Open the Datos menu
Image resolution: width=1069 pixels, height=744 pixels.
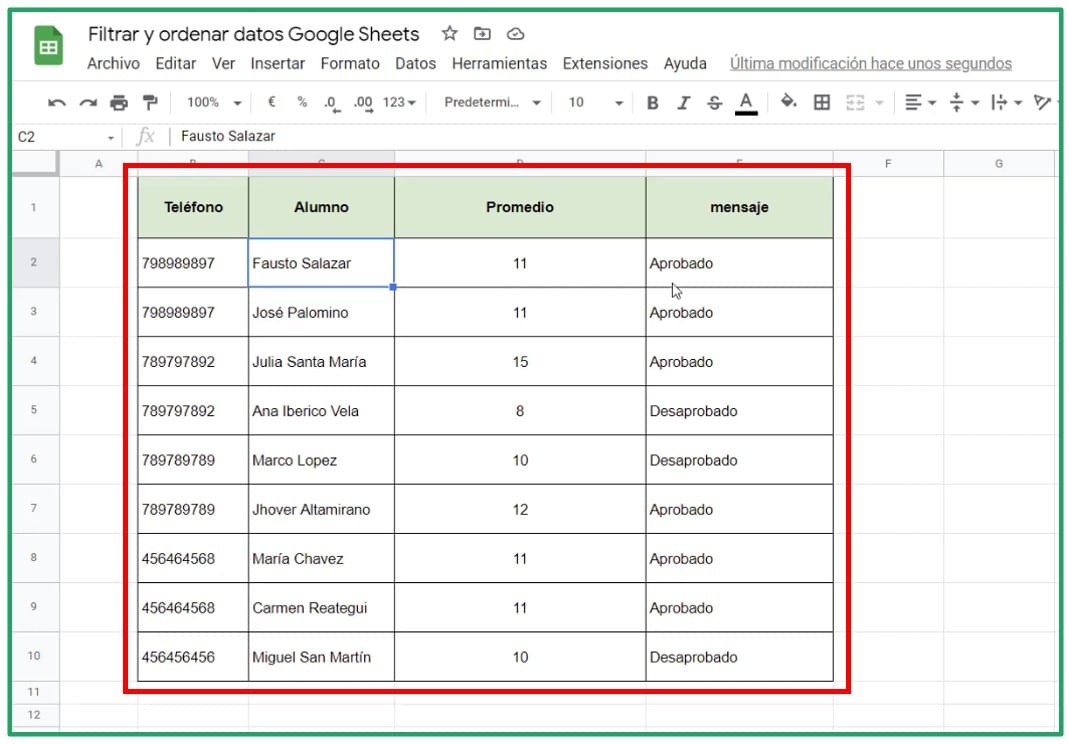[x=415, y=63]
